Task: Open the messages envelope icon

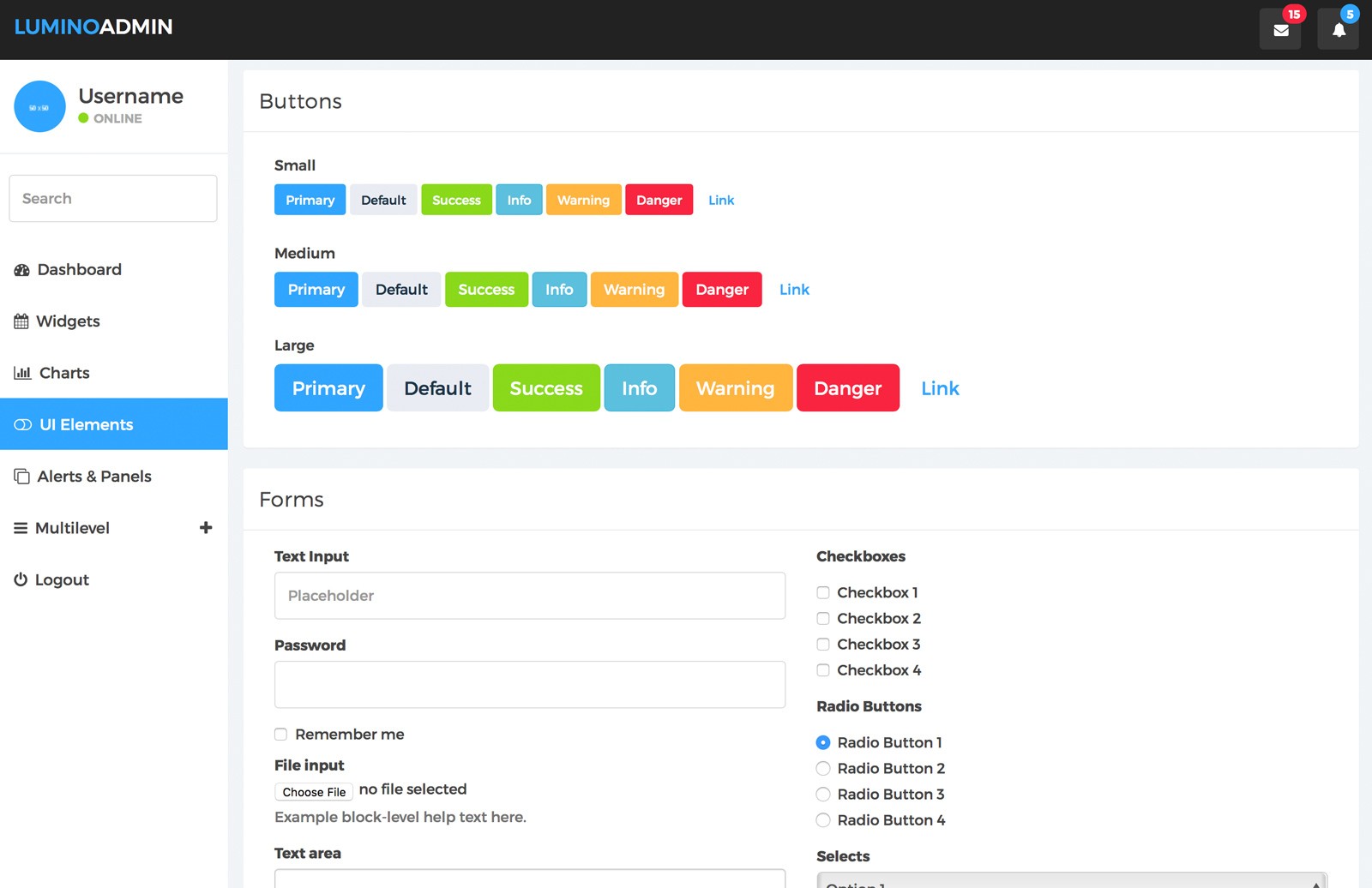Action: 1280,30
